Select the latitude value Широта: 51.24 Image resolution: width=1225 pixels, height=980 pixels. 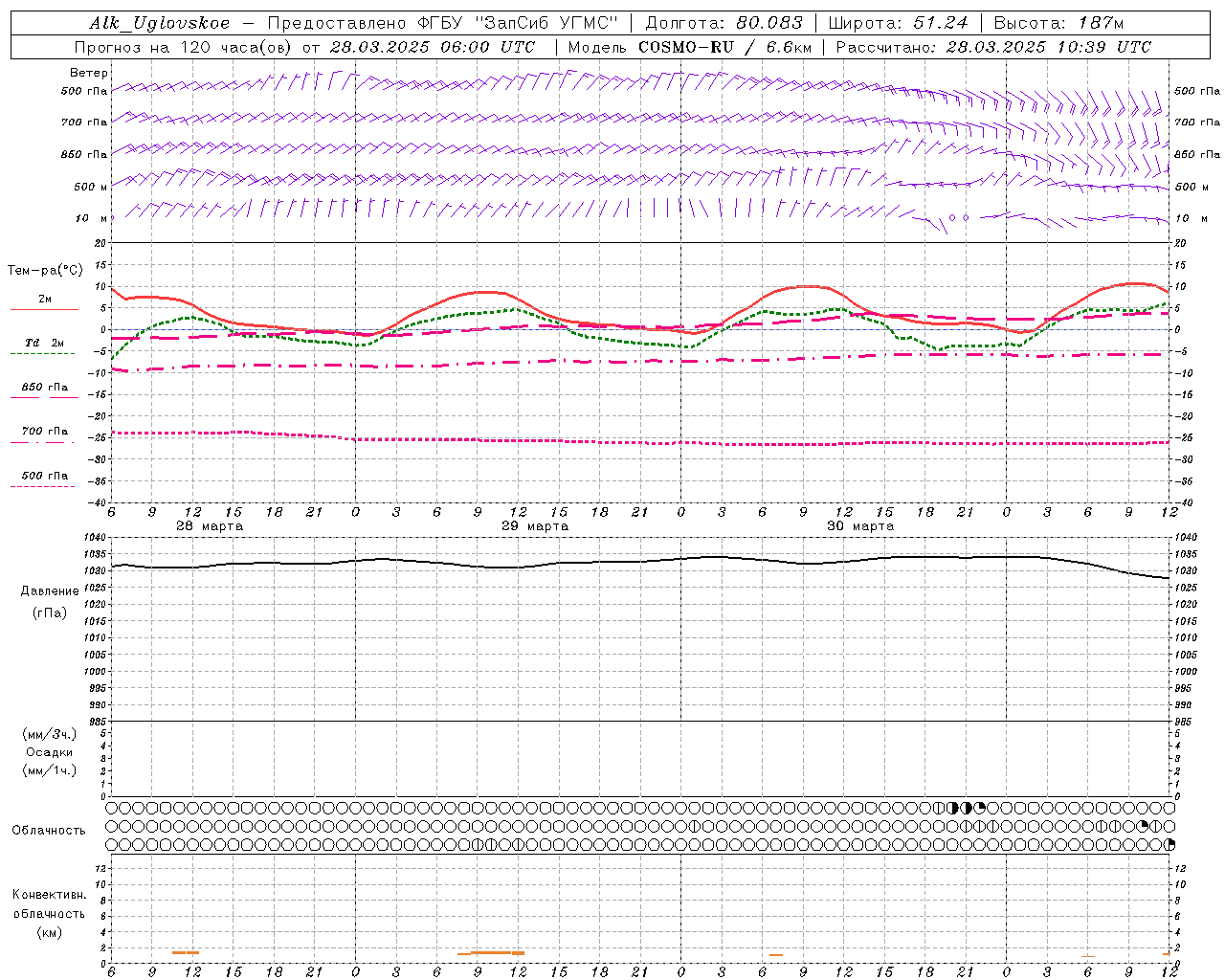coord(899,23)
